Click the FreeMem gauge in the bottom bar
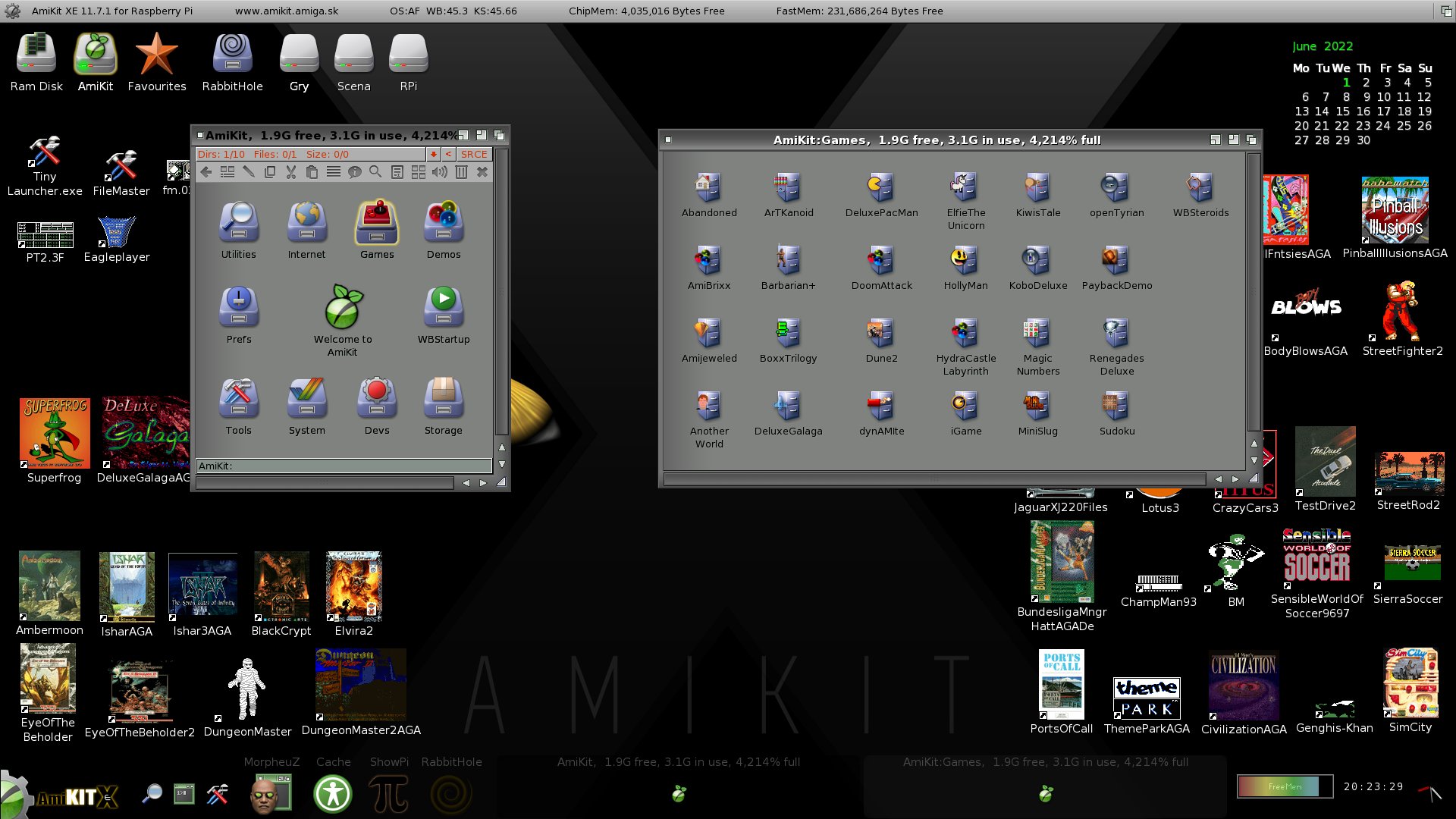 pyautogui.click(x=1285, y=786)
